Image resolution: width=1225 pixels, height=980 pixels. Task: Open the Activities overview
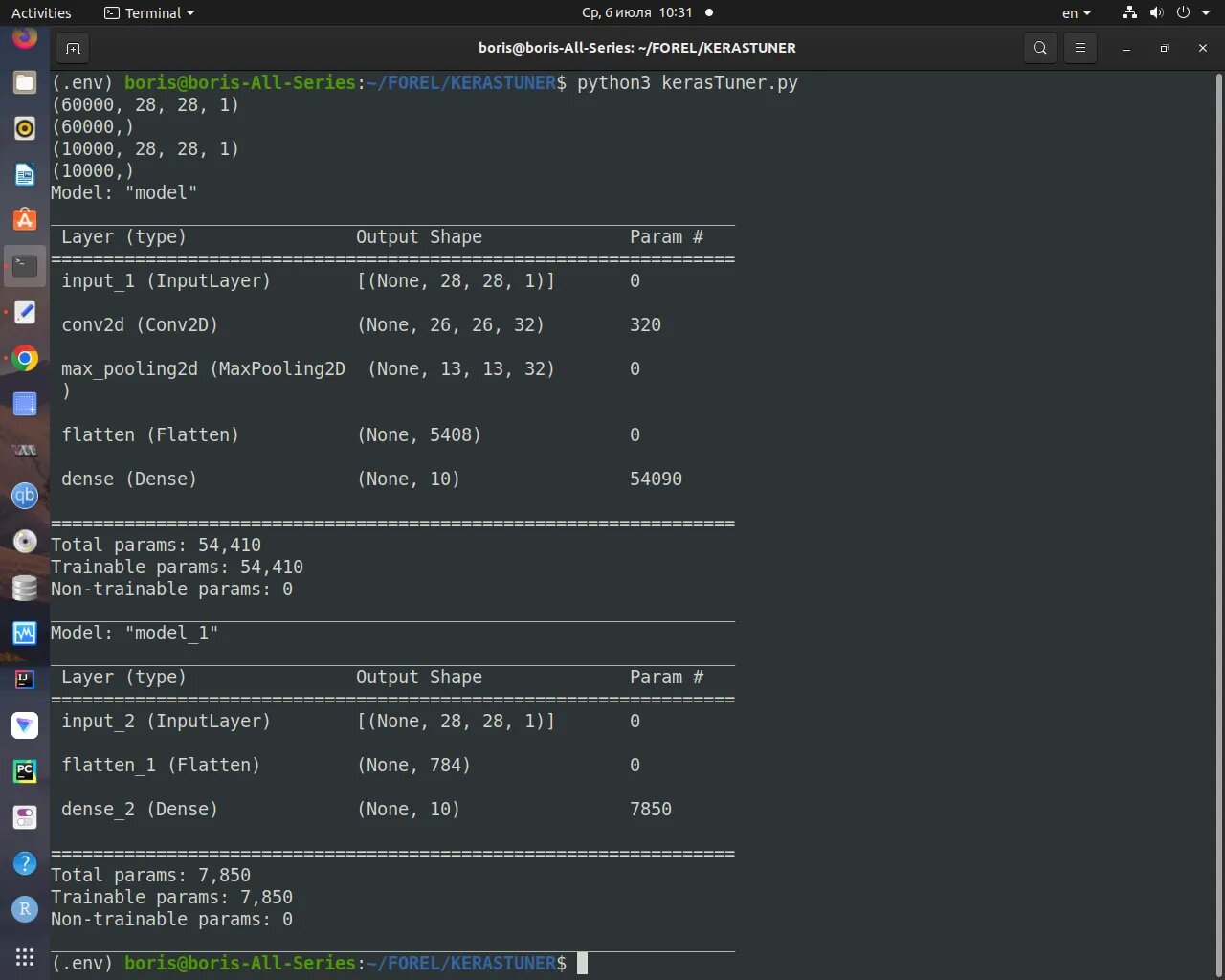41,12
